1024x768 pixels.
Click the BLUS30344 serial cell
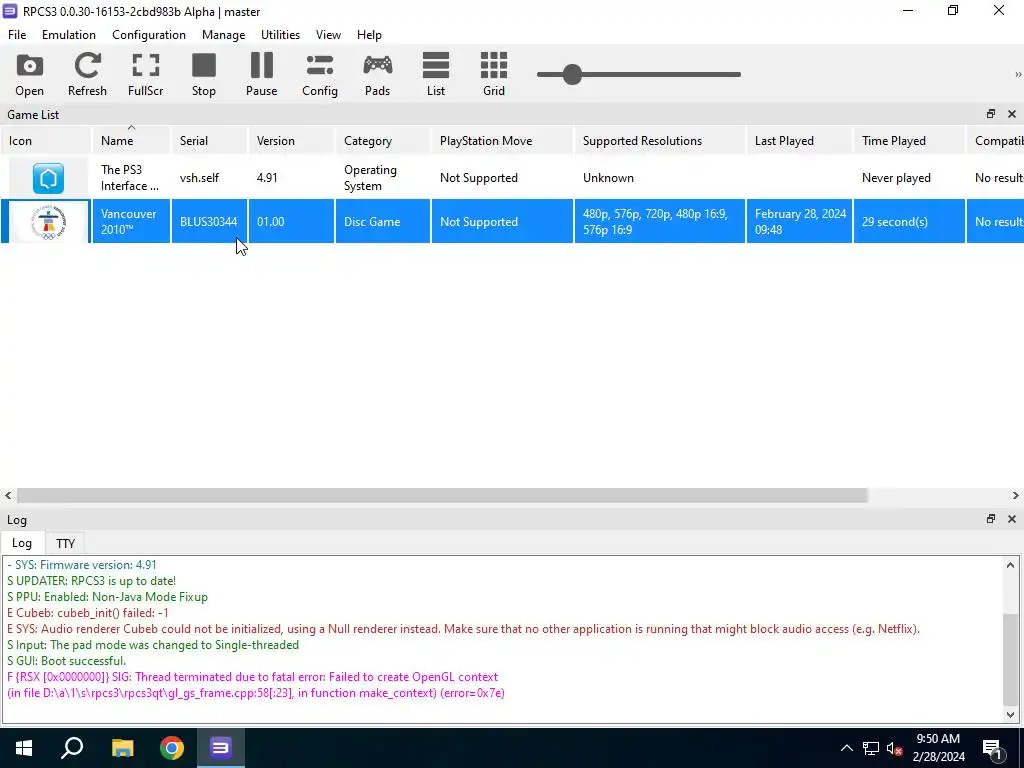coord(209,221)
